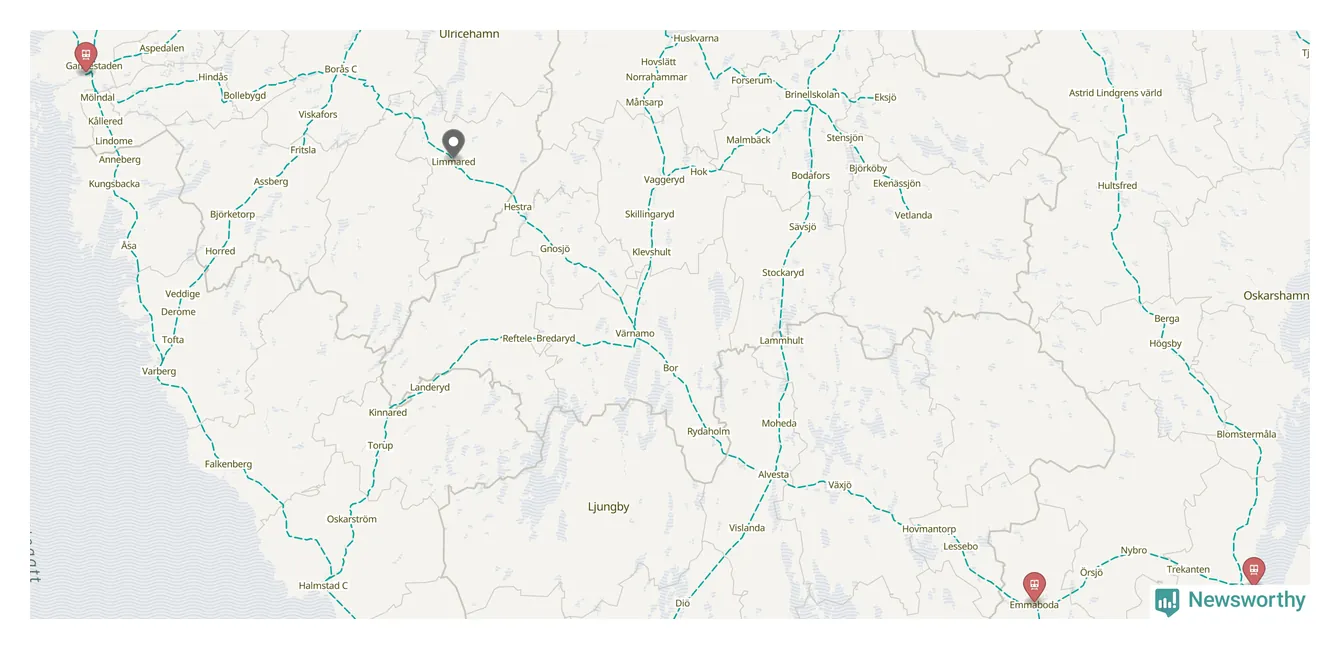This screenshot has width=1340, height=649.
Task: Open the red train marker near Trekanten
Action: click(1254, 570)
